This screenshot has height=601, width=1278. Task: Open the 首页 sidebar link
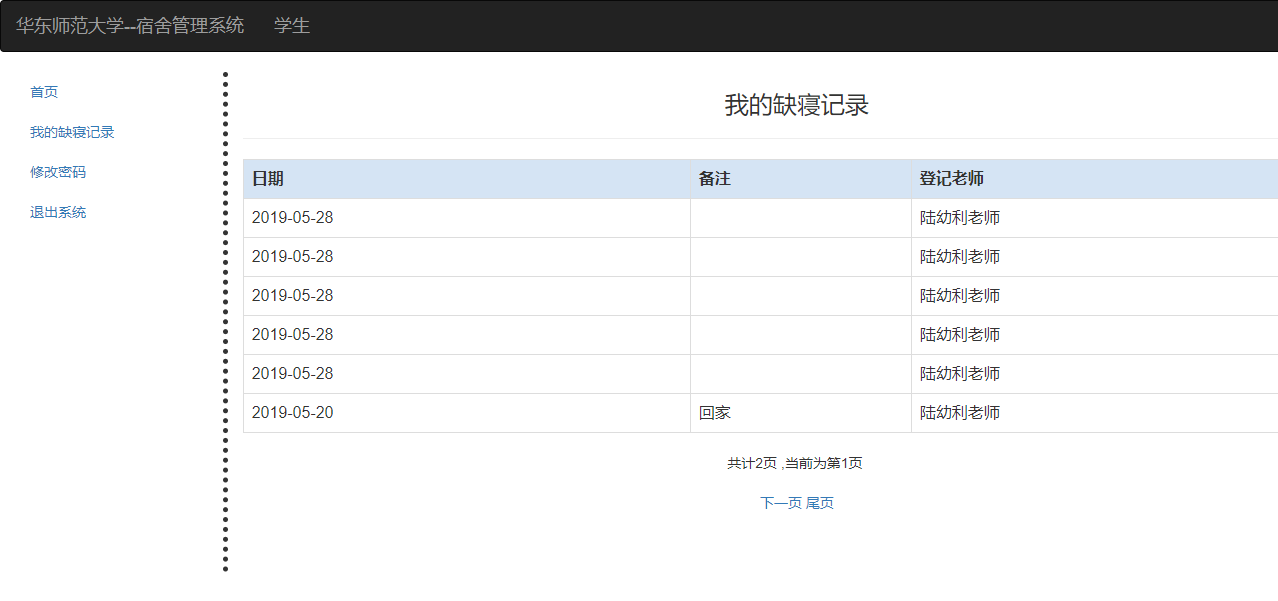pyautogui.click(x=44, y=92)
